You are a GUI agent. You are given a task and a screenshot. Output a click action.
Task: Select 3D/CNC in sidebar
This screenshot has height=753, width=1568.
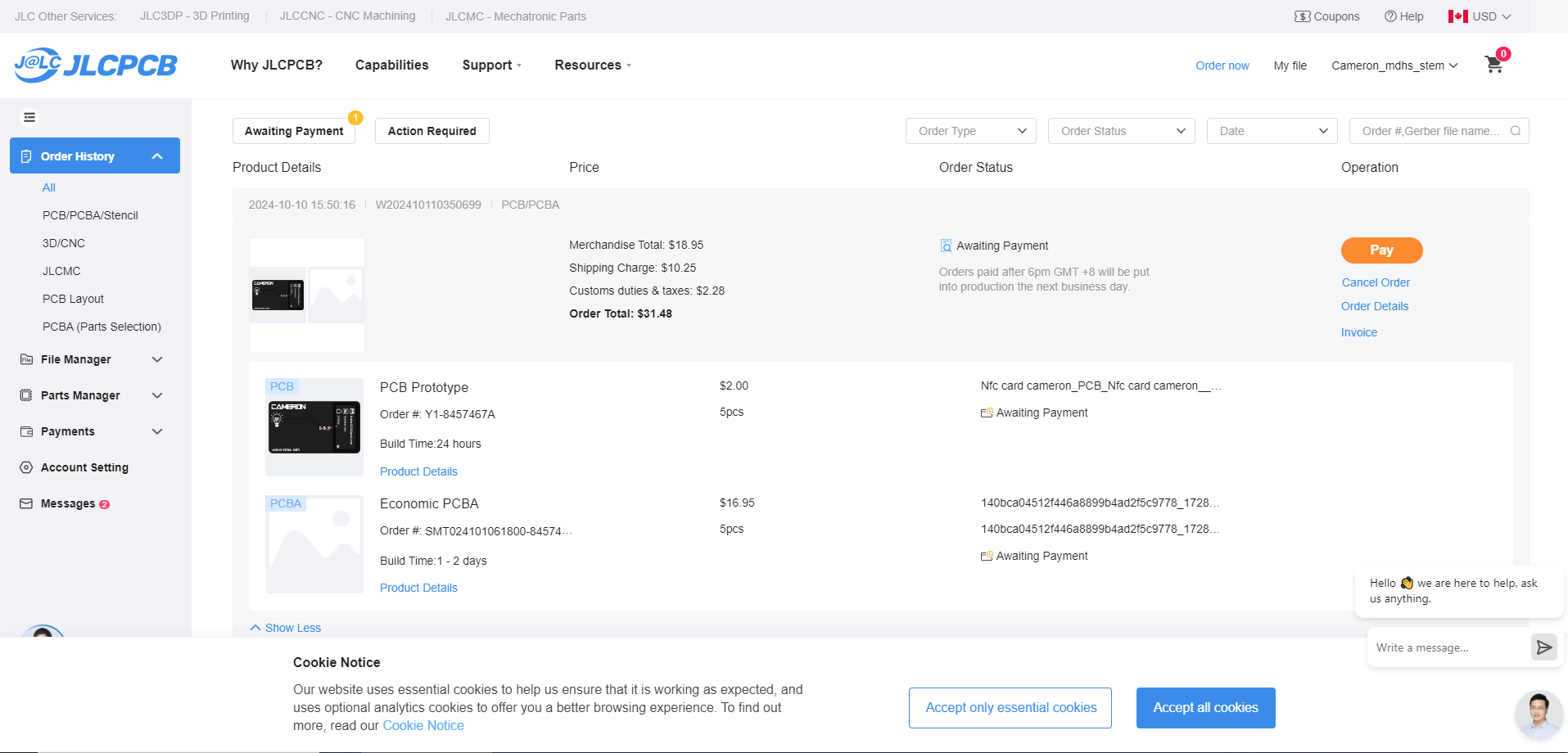(x=64, y=243)
